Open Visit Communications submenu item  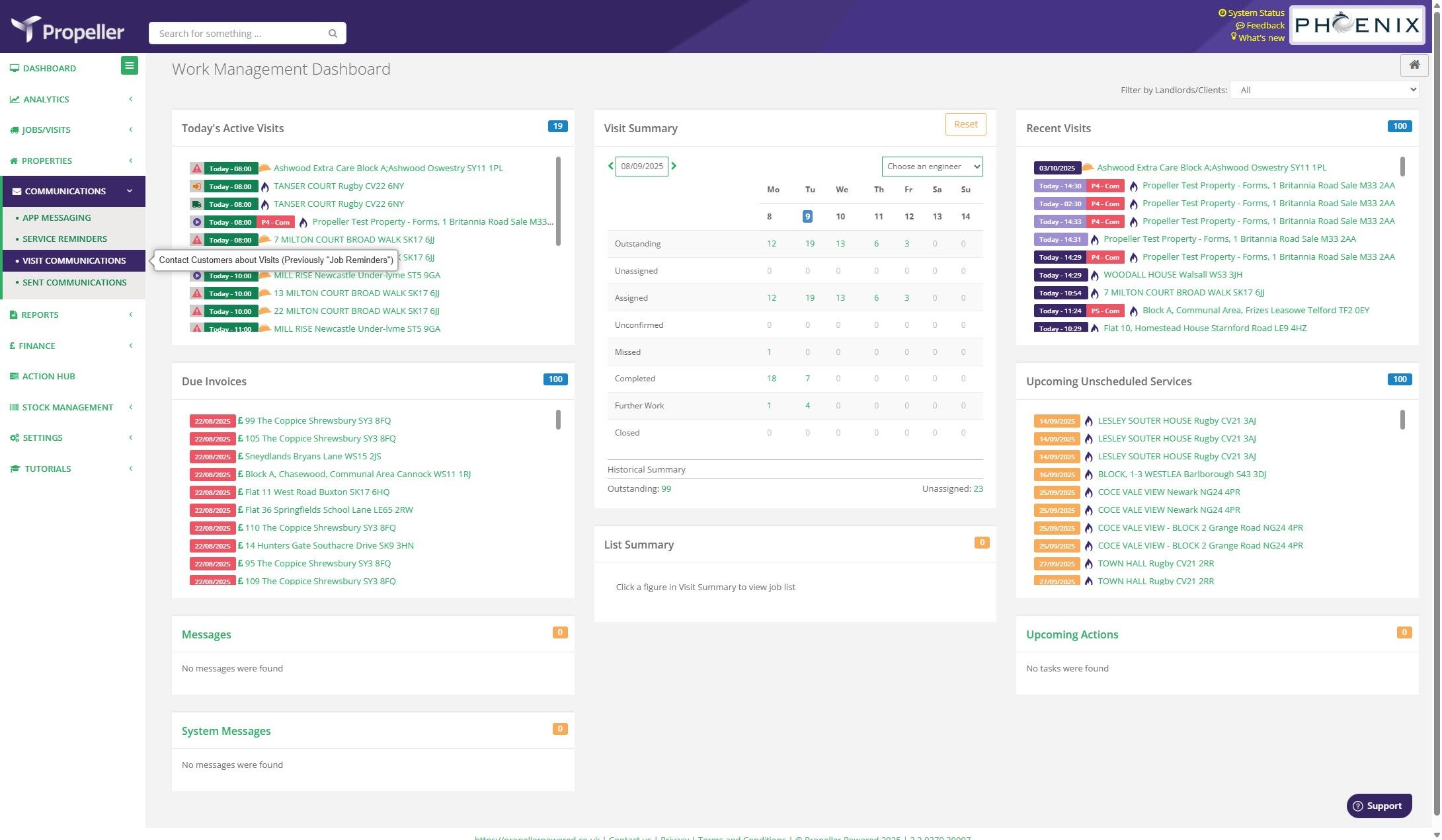click(74, 260)
